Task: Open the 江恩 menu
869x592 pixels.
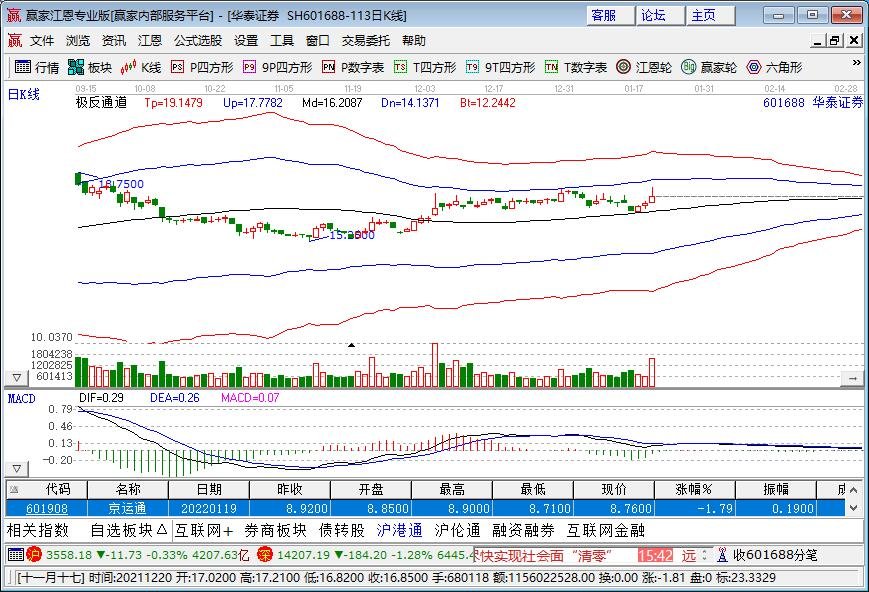Action: coord(150,40)
